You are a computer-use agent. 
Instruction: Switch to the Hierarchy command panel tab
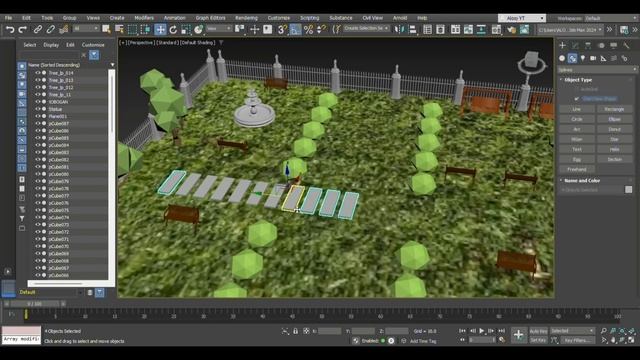[588, 46]
